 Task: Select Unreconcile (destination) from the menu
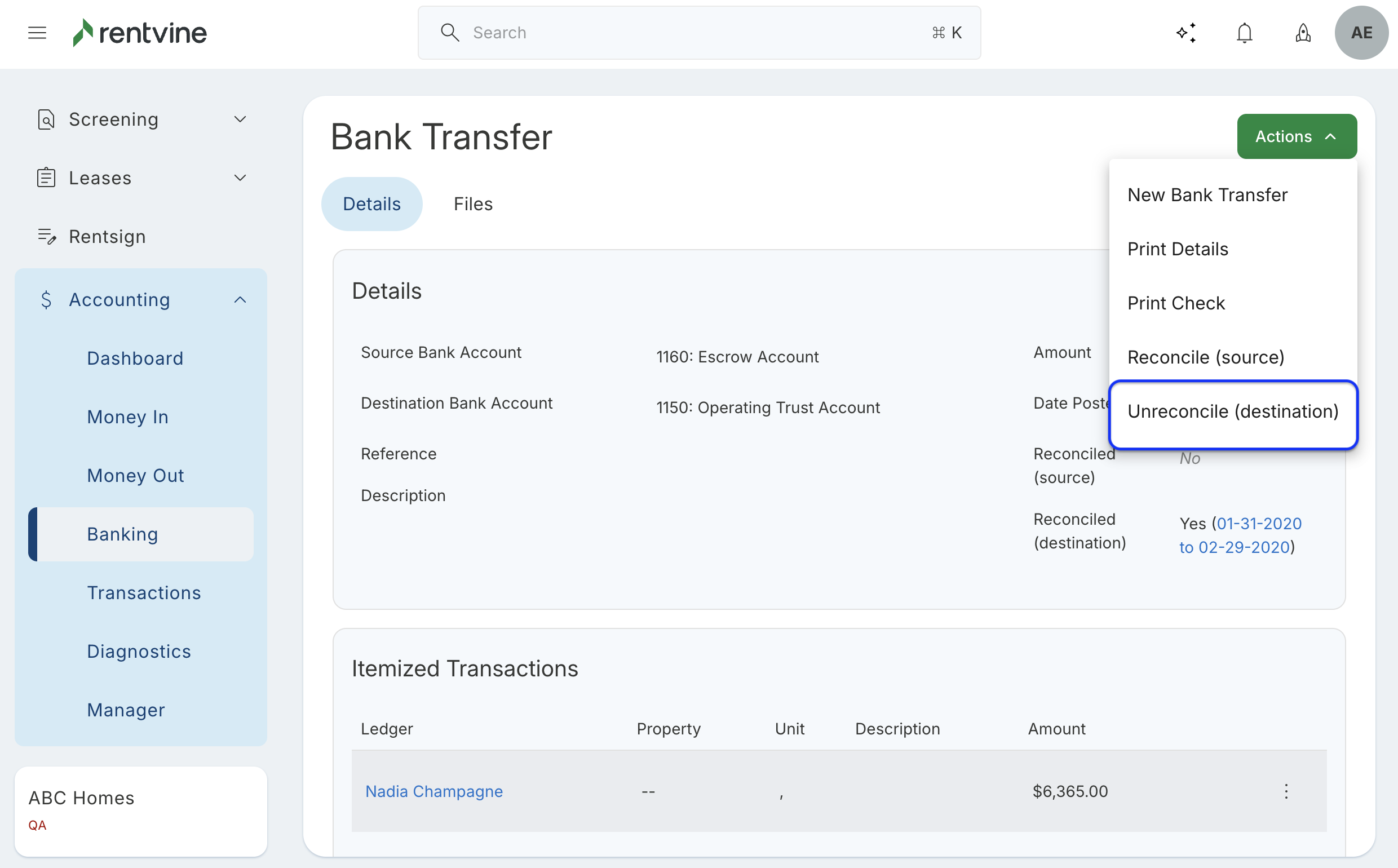pyautogui.click(x=1233, y=411)
